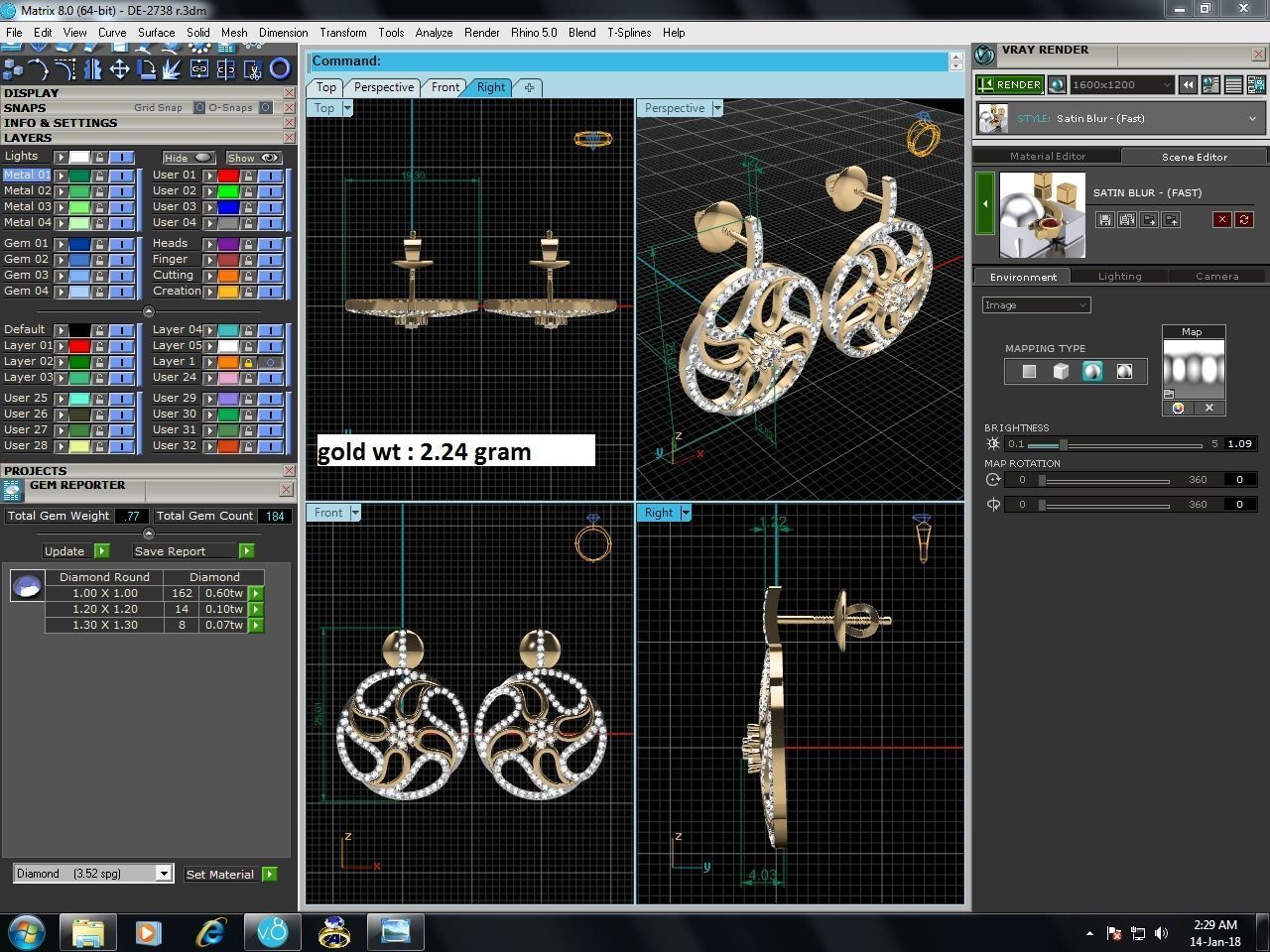Screen dimensions: 1270x952
Task: Click the green RENDER button
Action: [1009, 84]
